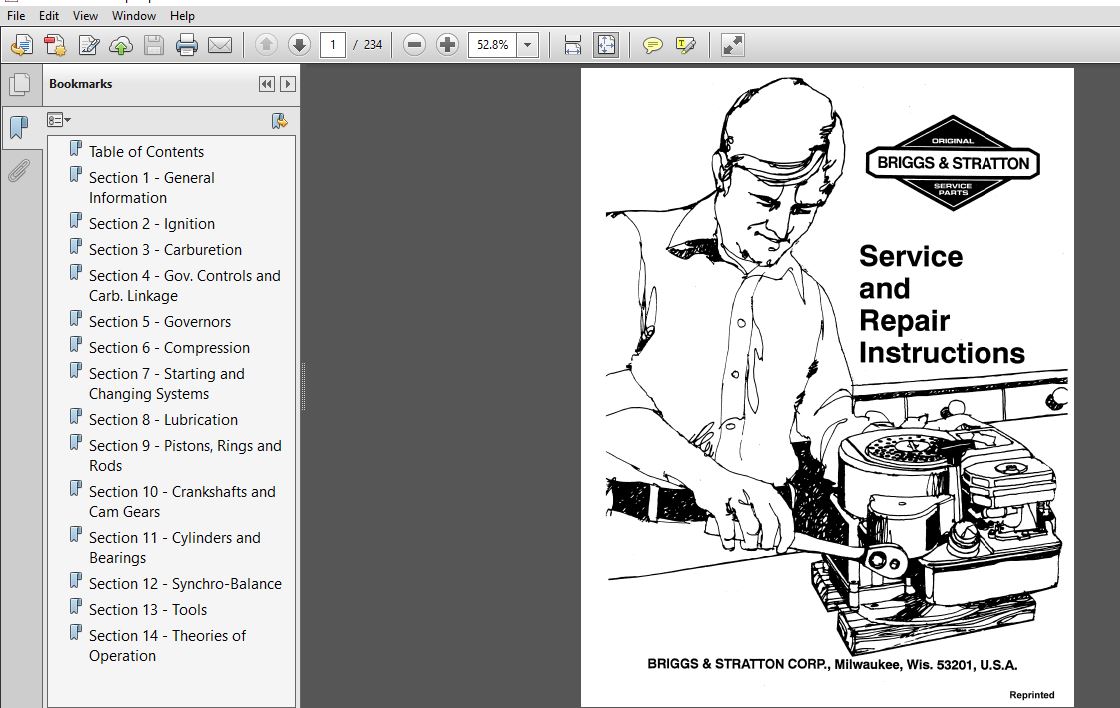Image resolution: width=1120 pixels, height=708 pixels.
Task: Add a sticky note comment
Action: point(652,45)
